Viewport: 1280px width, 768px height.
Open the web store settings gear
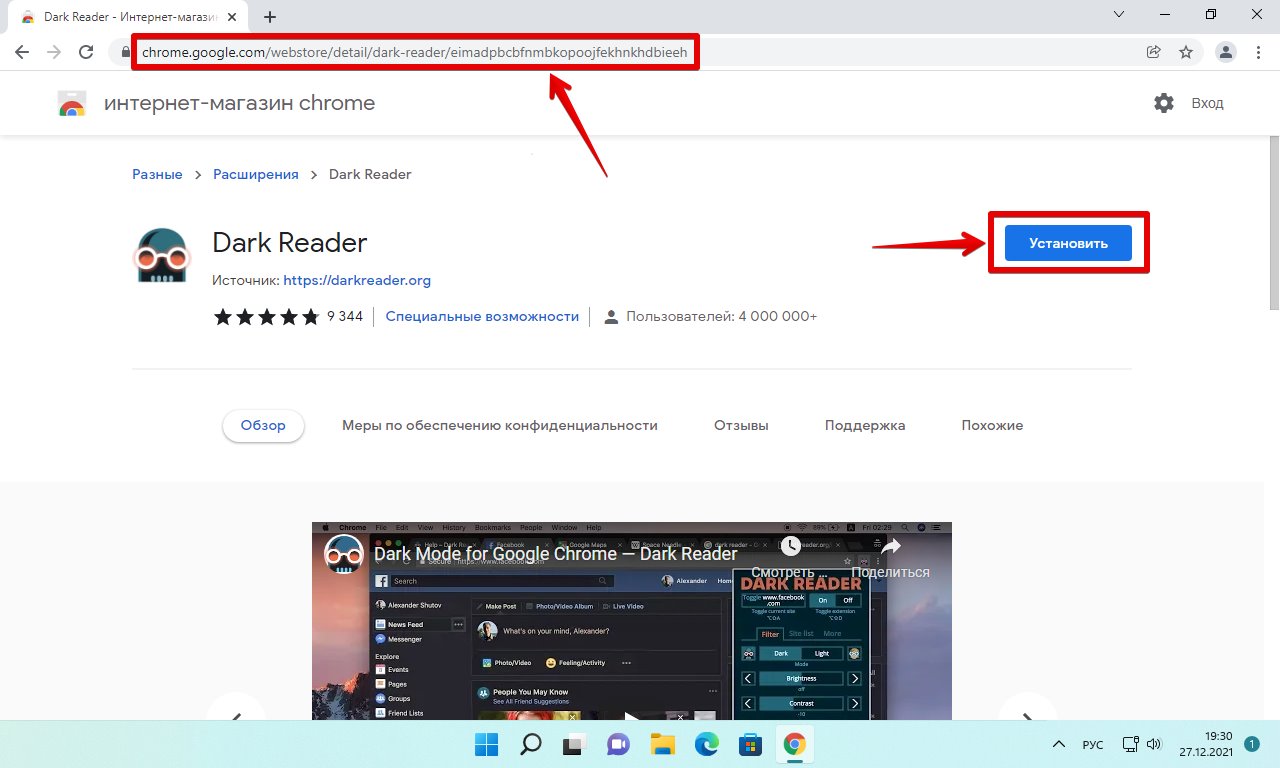[1164, 103]
